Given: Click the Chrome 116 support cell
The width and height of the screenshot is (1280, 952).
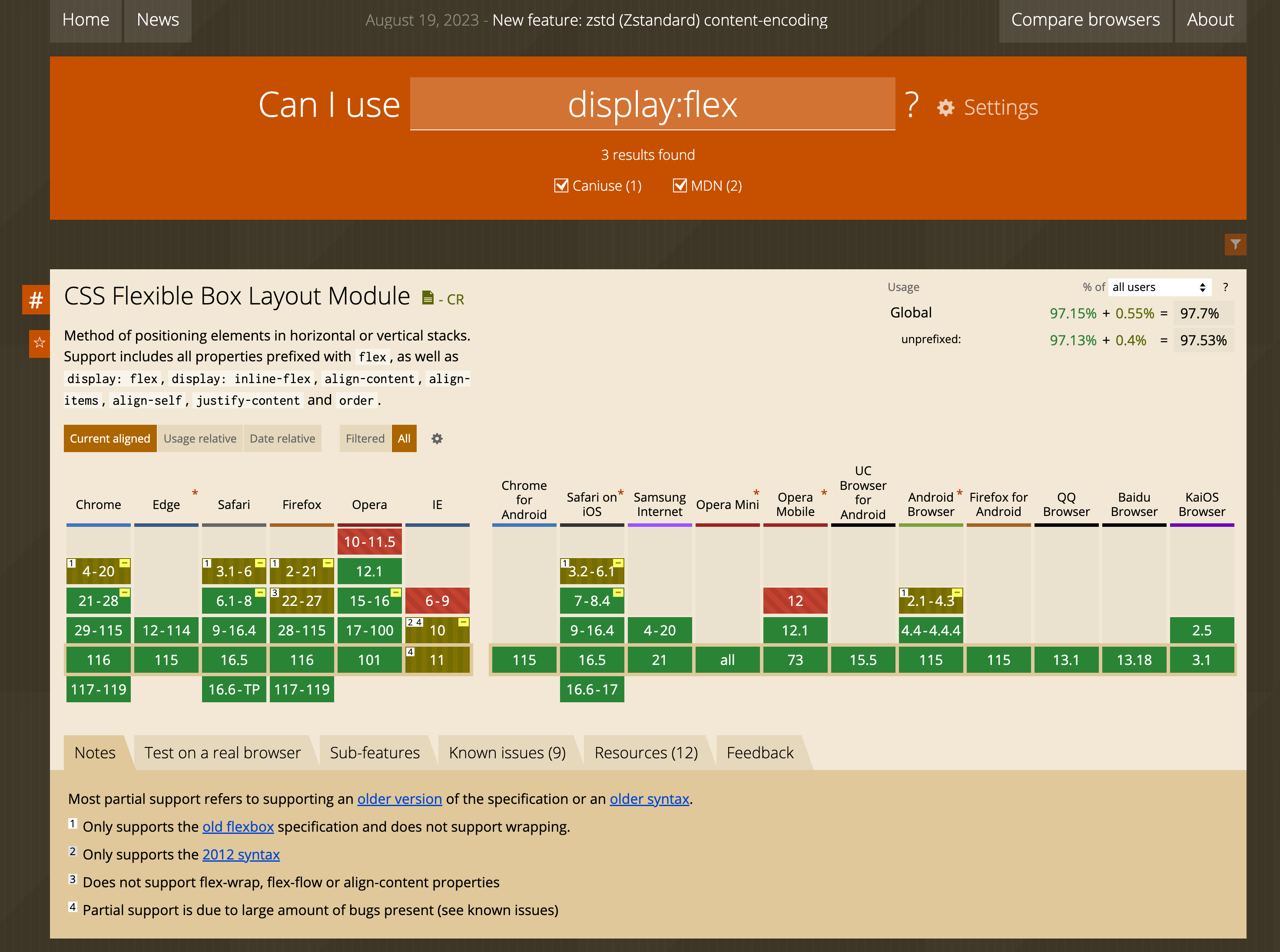Looking at the screenshot, I should (x=98, y=660).
